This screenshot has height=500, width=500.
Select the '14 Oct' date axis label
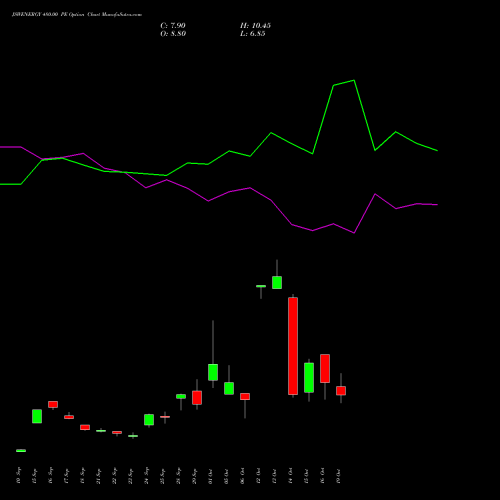(290, 476)
